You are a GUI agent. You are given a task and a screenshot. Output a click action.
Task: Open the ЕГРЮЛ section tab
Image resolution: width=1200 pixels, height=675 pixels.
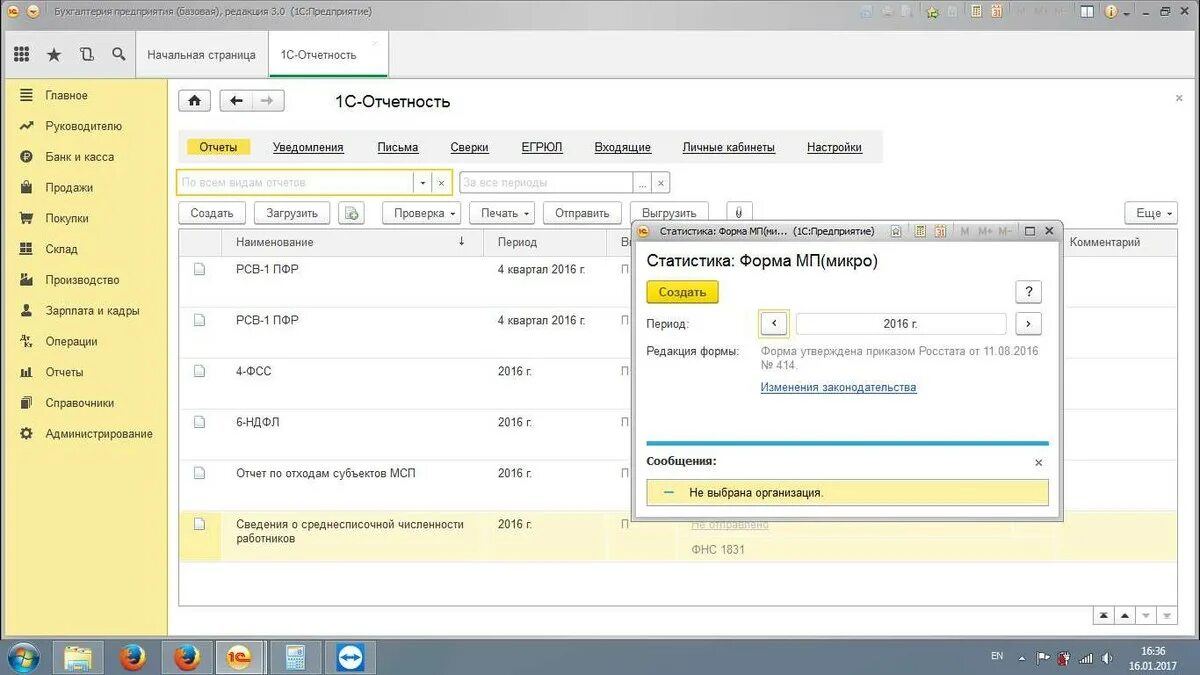click(542, 147)
